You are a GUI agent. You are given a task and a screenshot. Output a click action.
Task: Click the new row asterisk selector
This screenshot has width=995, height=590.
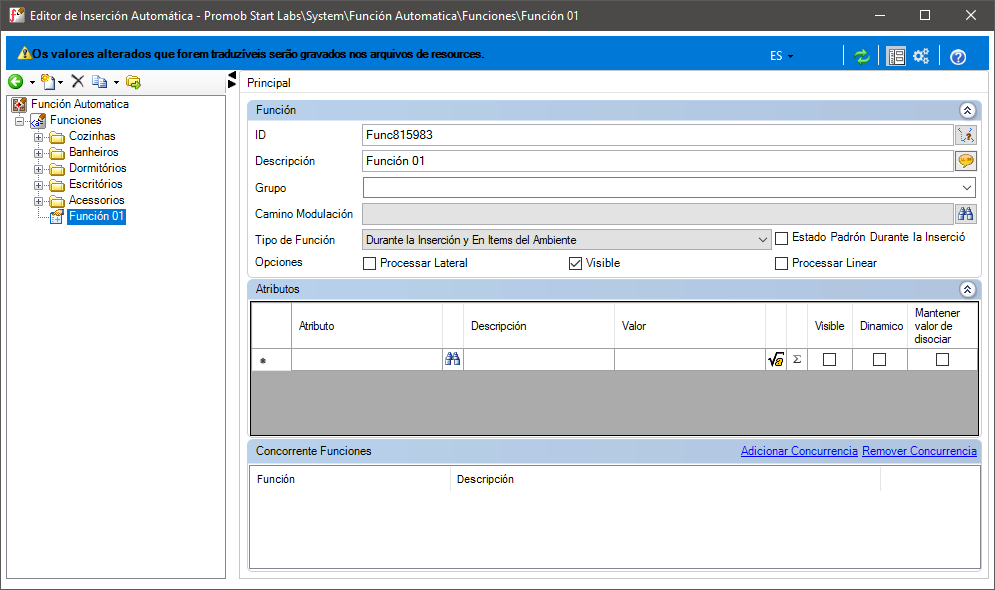271,360
